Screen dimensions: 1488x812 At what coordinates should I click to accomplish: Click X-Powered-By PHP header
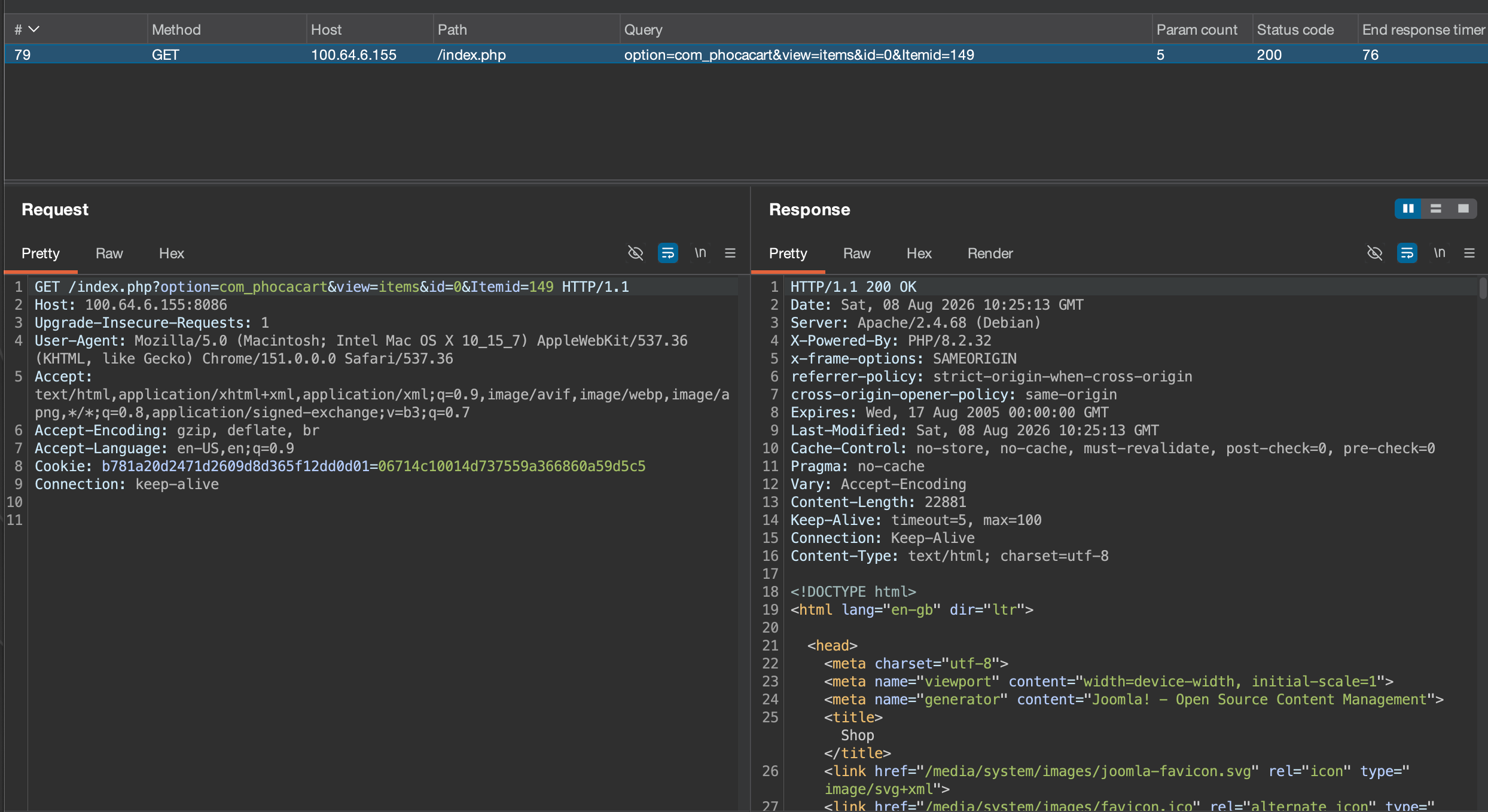click(891, 341)
